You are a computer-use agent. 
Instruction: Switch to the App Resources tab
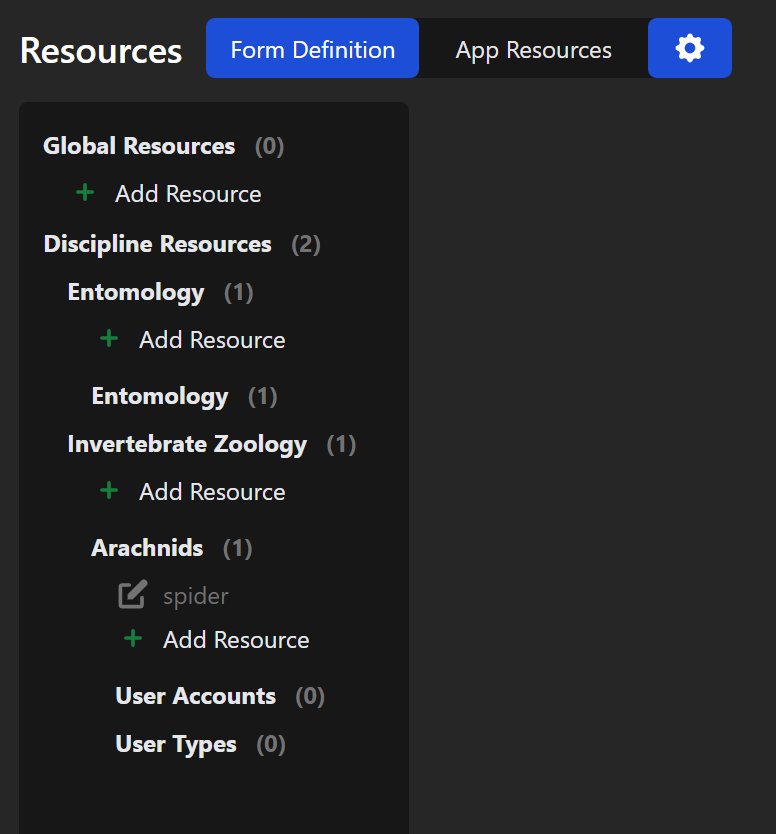(533, 48)
